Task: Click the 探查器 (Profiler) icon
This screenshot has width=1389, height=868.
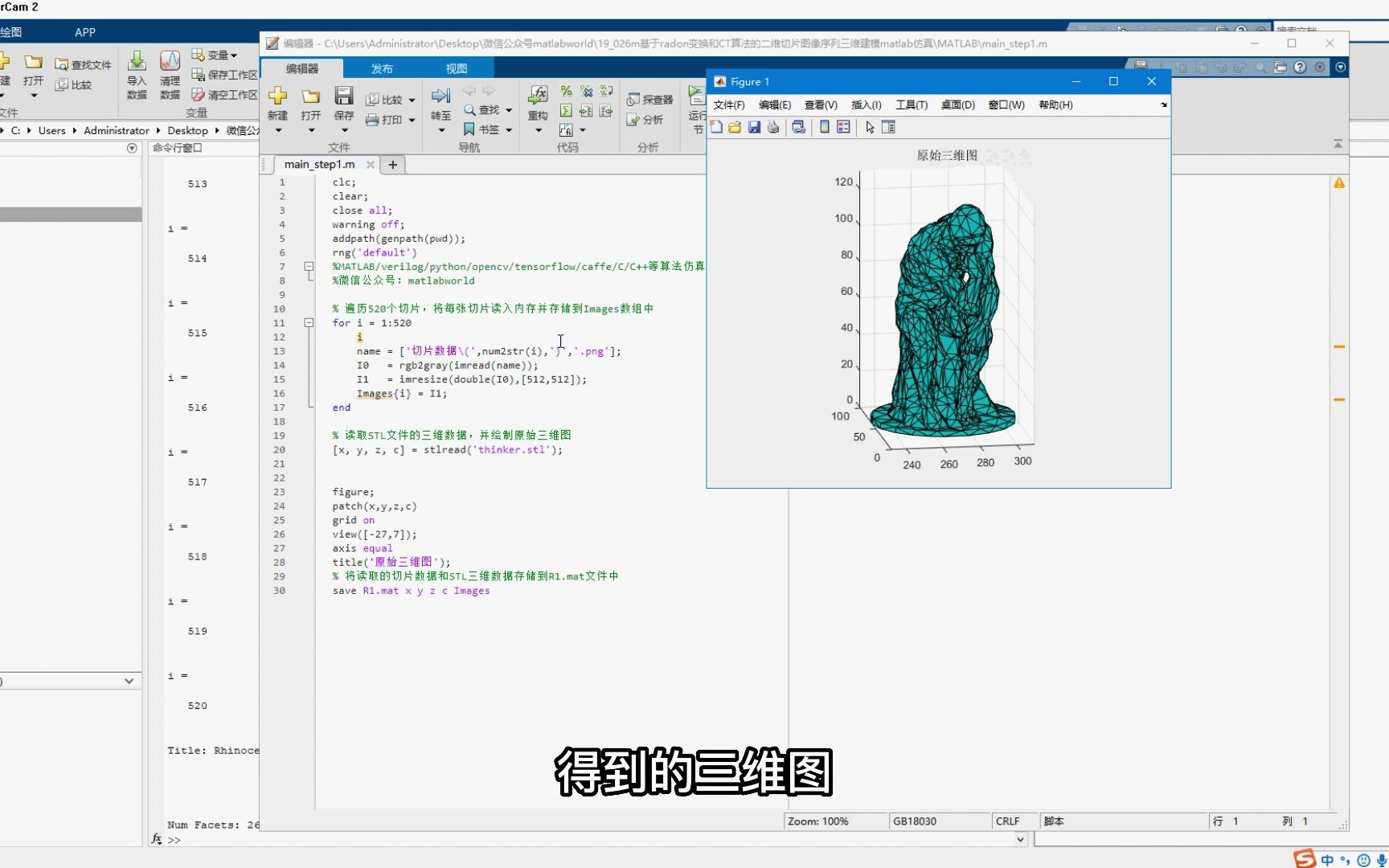Action: [x=633, y=100]
